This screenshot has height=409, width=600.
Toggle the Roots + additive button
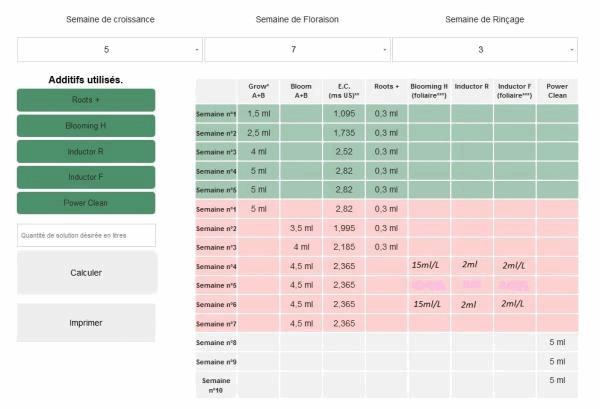(x=86, y=100)
